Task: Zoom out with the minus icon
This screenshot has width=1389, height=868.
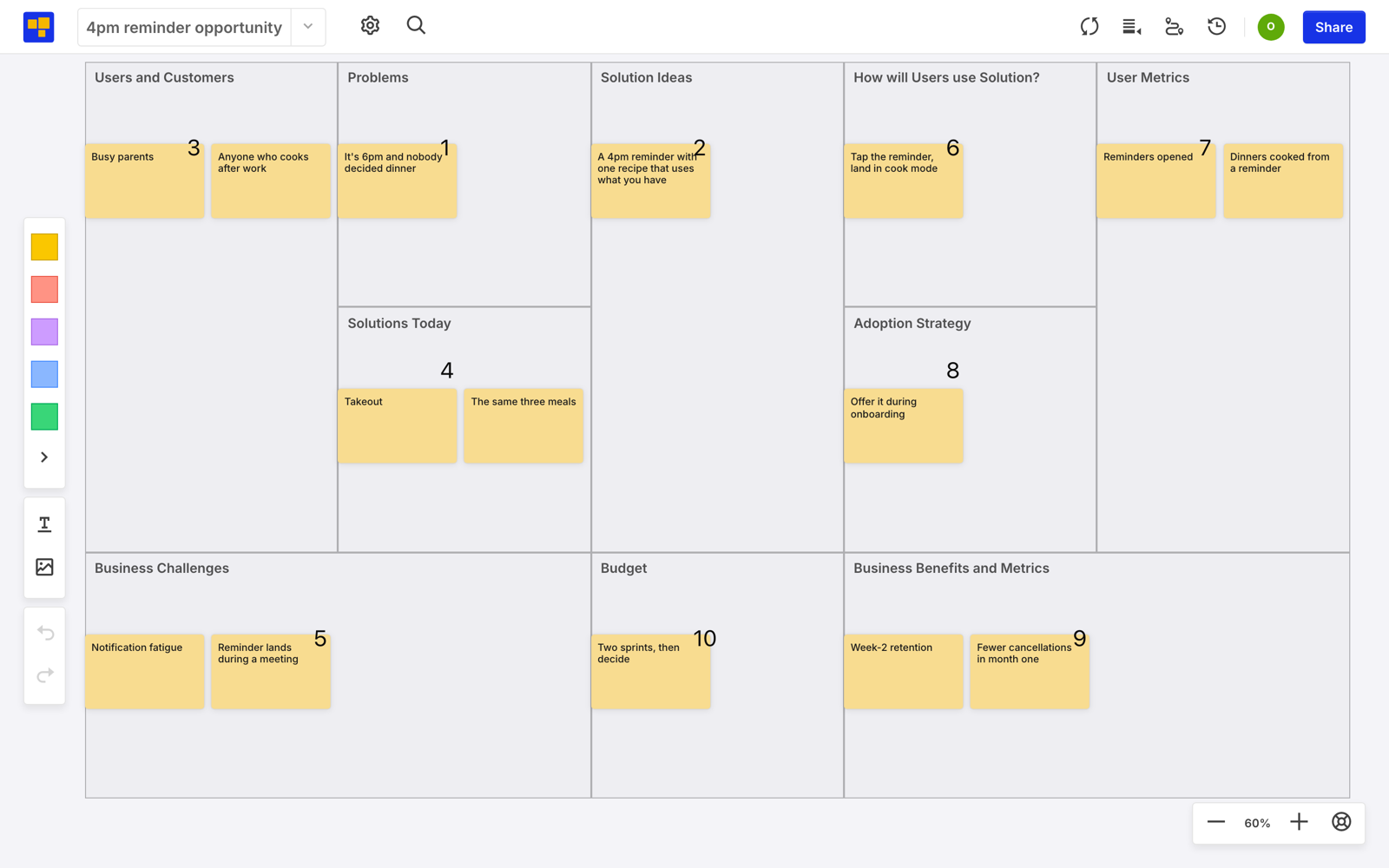Action: click(1215, 822)
